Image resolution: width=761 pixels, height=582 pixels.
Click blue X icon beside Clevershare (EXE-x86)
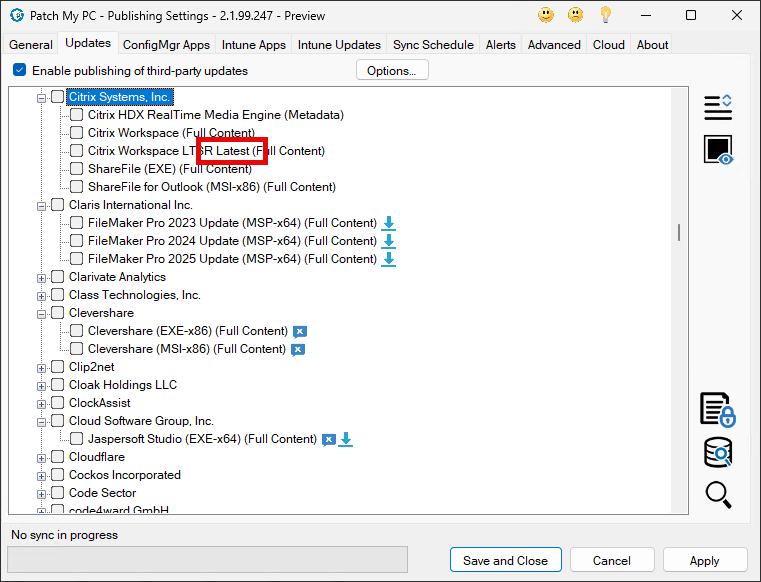300,332
